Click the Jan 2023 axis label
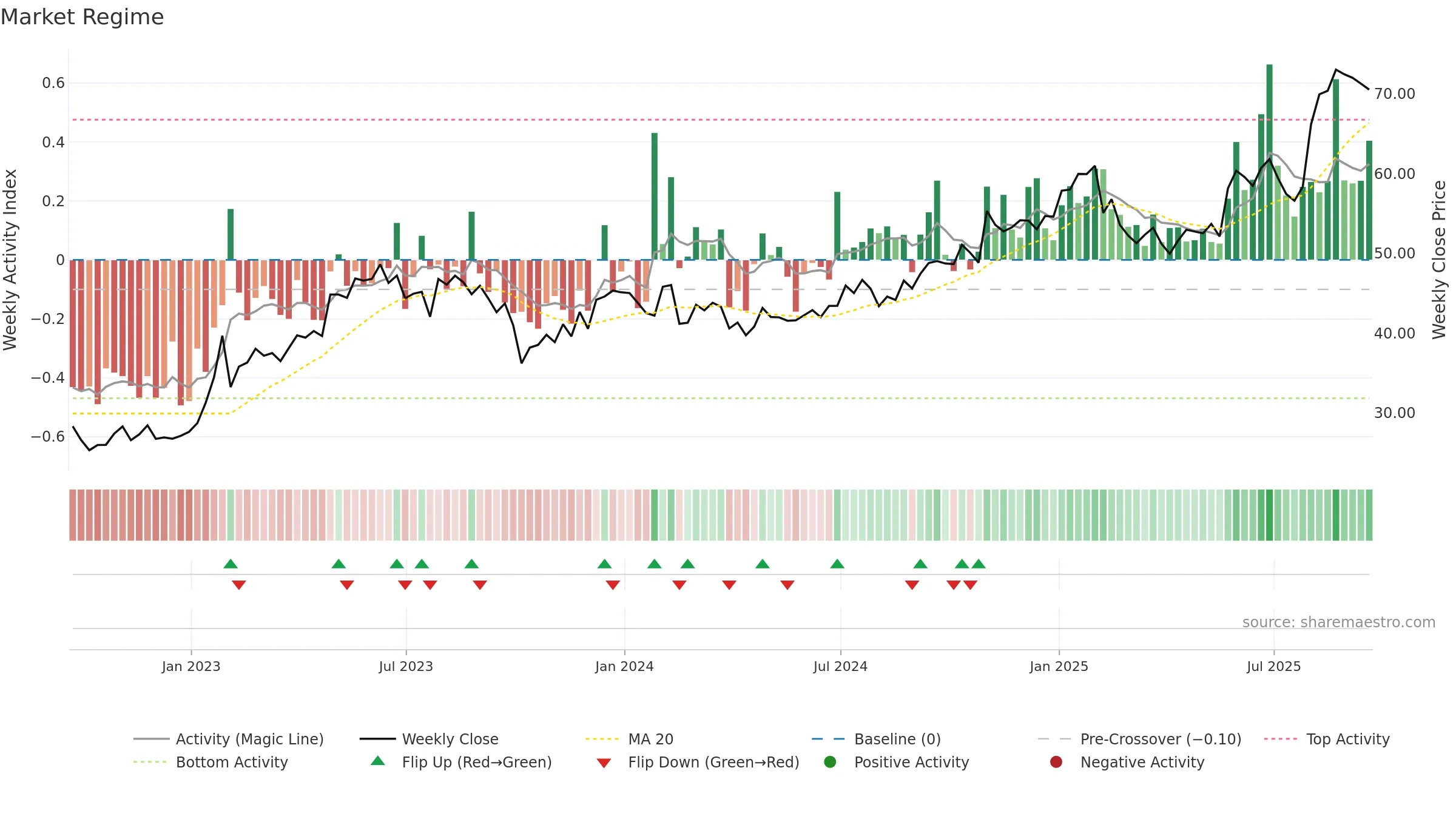The width and height of the screenshot is (1456, 819). (x=191, y=666)
